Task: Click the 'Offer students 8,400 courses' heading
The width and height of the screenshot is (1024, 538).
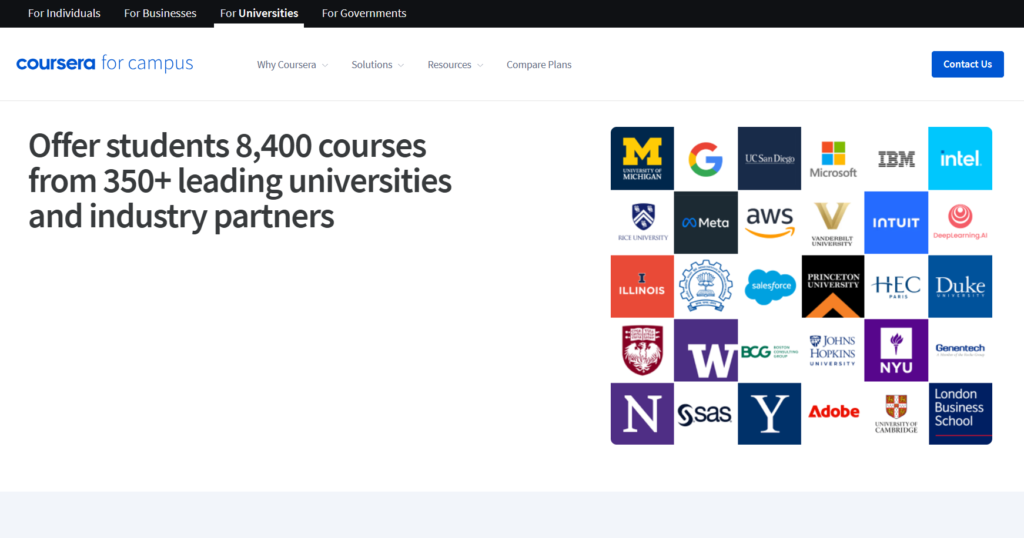Action: [240, 181]
